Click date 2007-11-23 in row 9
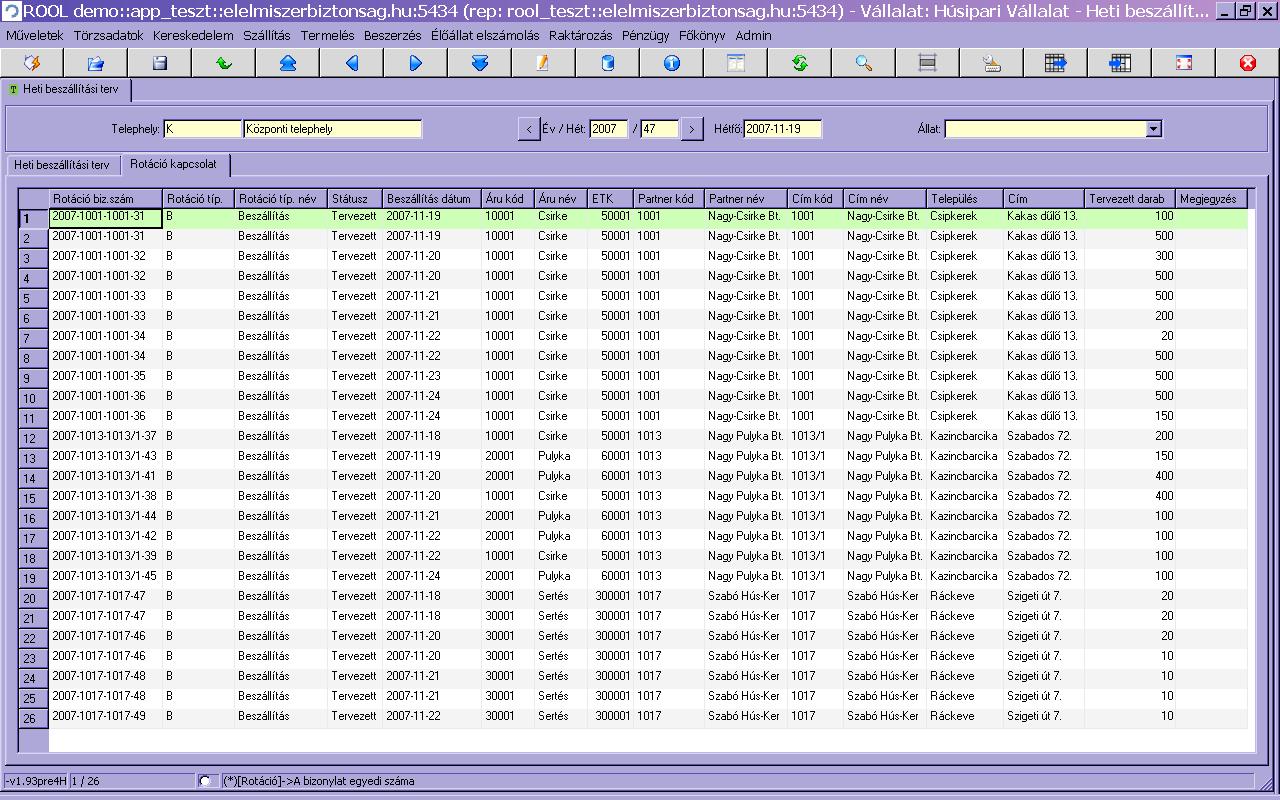Viewport: 1280px width, 800px height. tap(431, 376)
